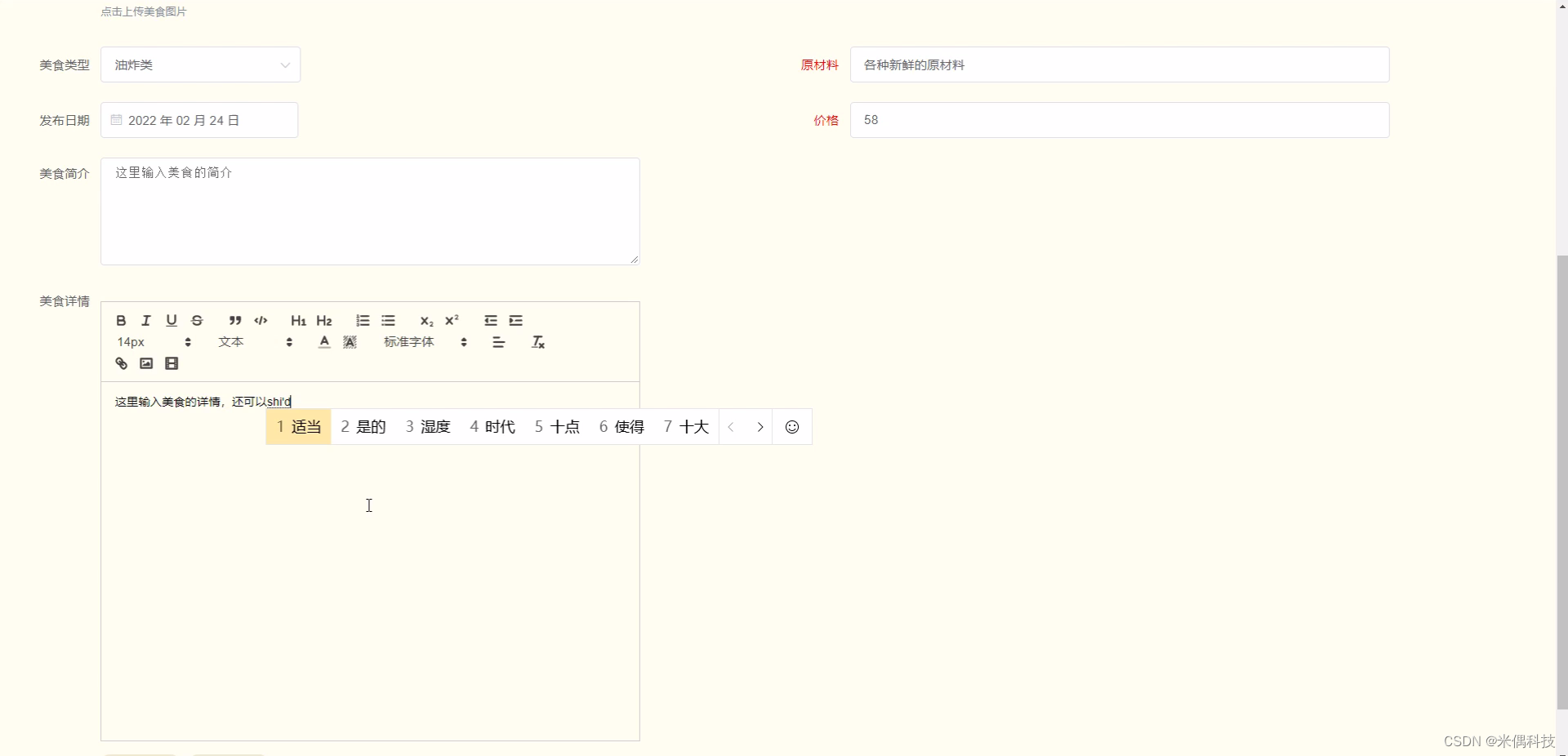Toggle italic formatting
The image size is (1568, 756).
point(145,320)
